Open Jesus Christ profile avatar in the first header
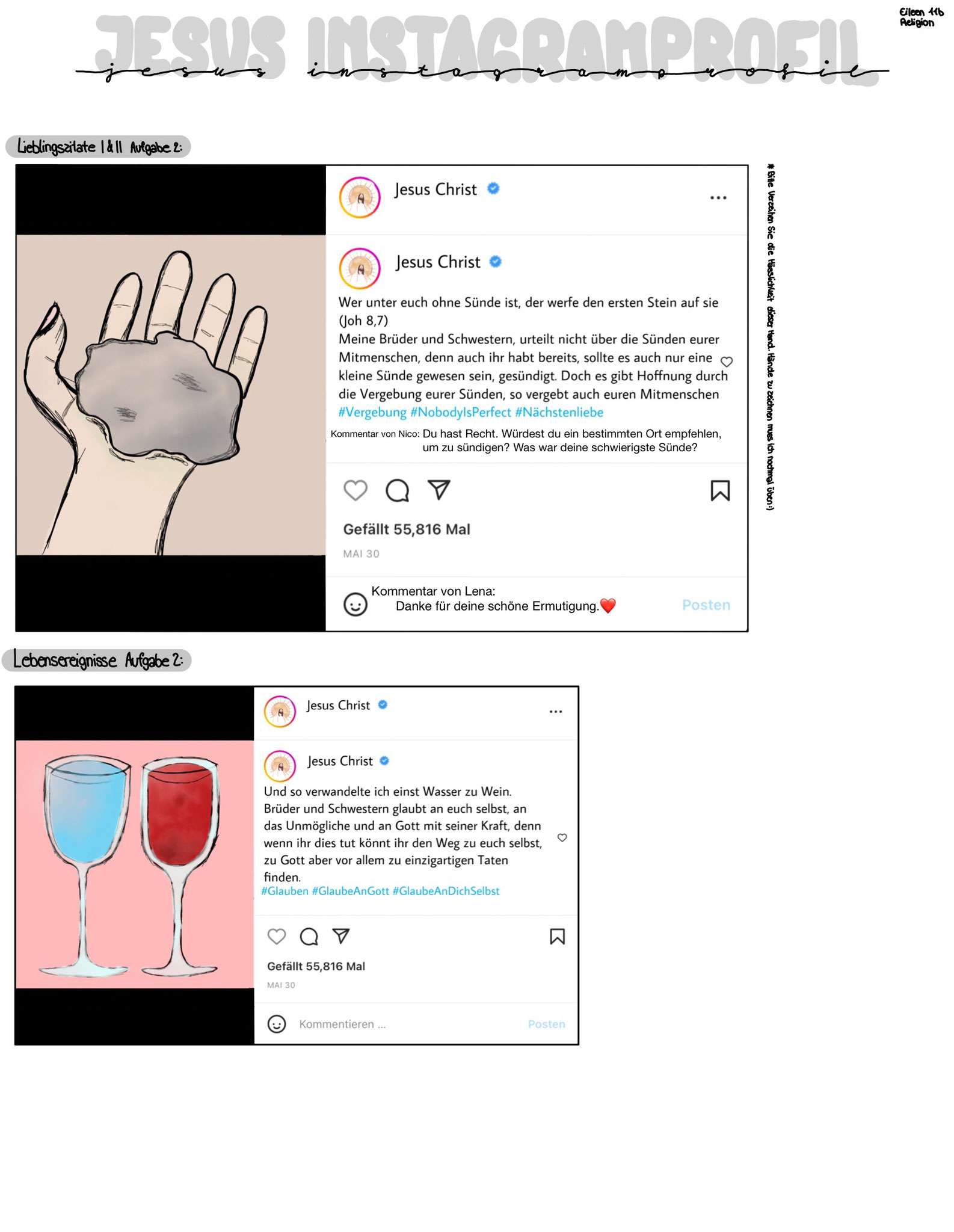The image size is (954, 1232). coord(360,197)
